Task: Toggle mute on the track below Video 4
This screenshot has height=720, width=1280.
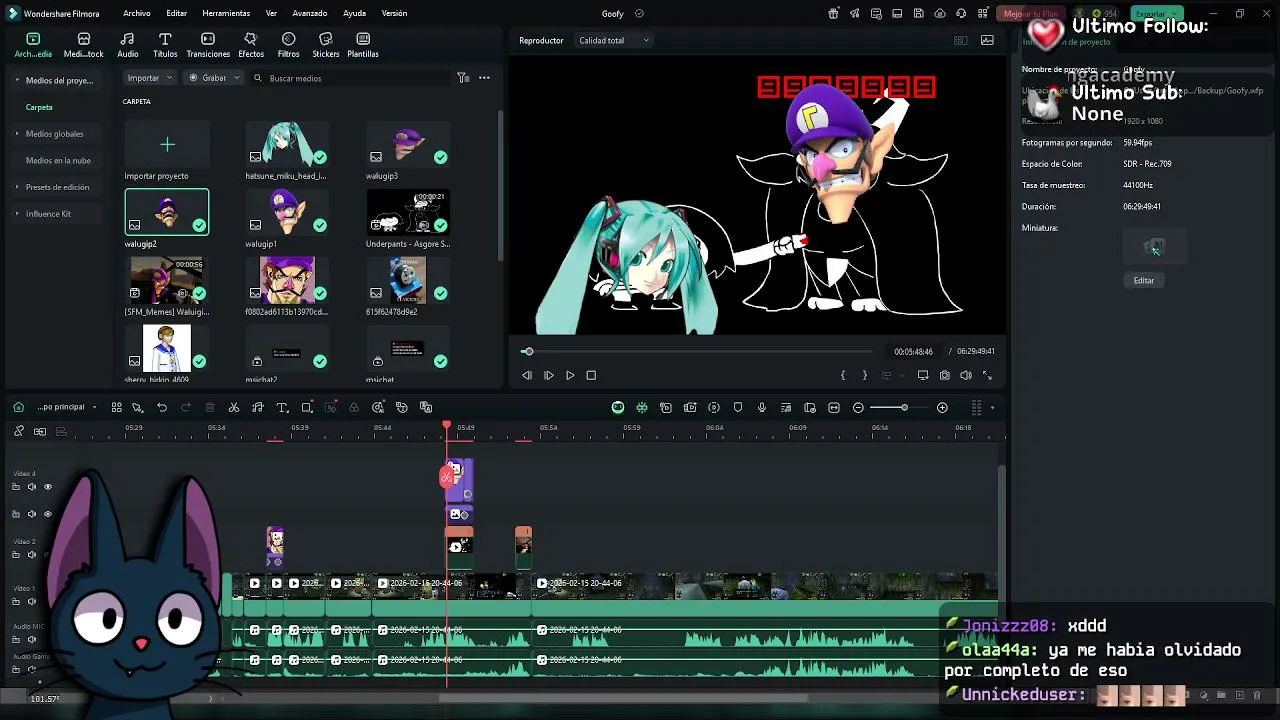Action: click(31, 514)
